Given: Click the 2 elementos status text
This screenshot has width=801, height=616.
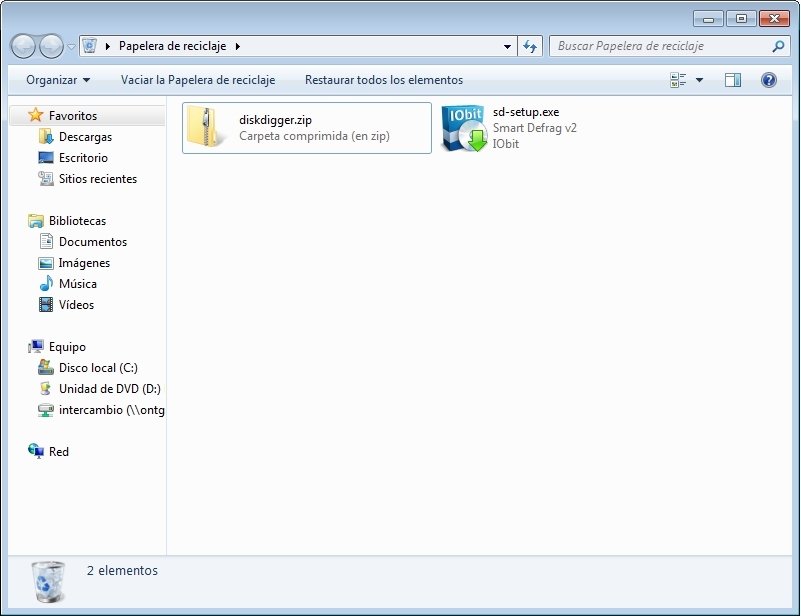Looking at the screenshot, I should pos(122,571).
